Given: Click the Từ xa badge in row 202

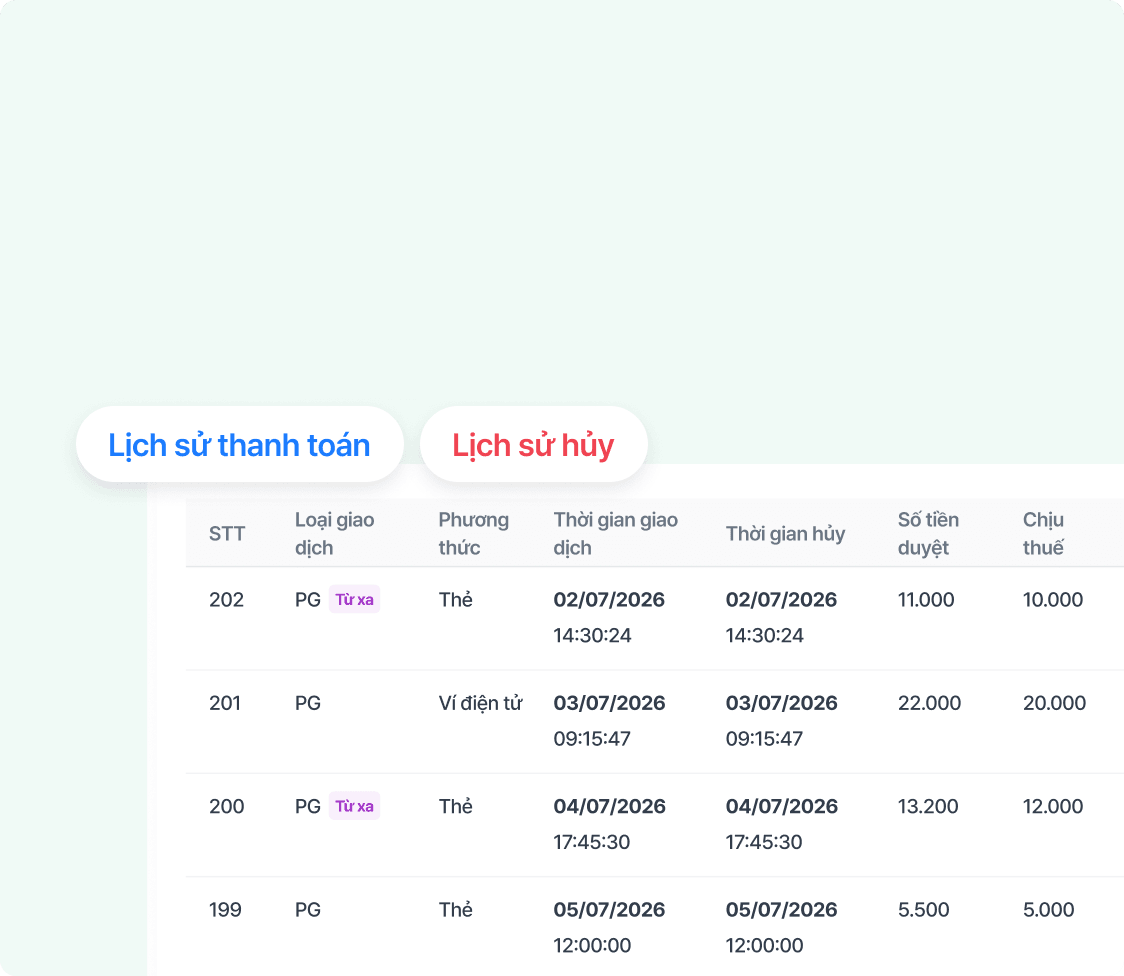Looking at the screenshot, I should click(354, 599).
